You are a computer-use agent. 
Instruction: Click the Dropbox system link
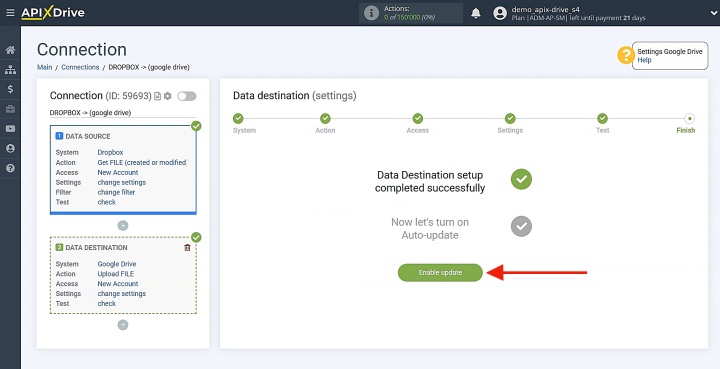pos(110,152)
